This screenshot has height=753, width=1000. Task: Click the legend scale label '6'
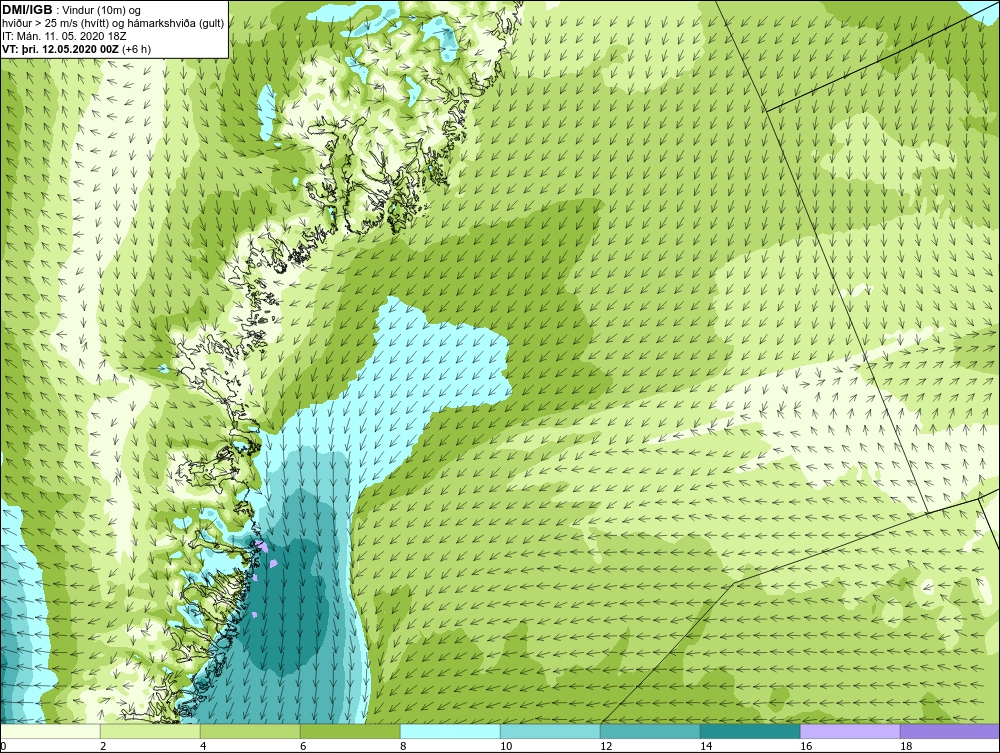(303, 746)
